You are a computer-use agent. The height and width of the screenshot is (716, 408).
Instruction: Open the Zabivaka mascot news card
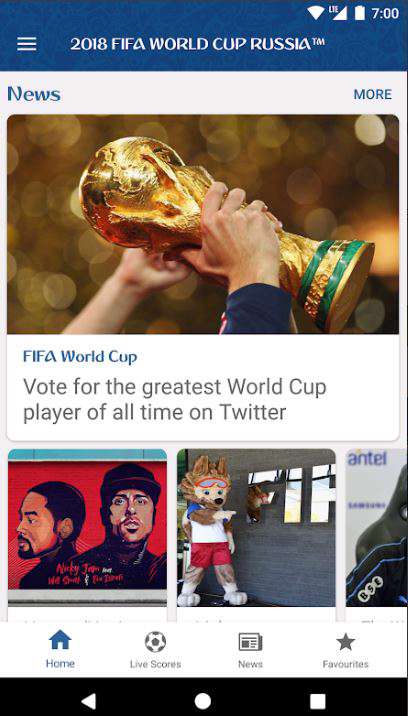256,528
